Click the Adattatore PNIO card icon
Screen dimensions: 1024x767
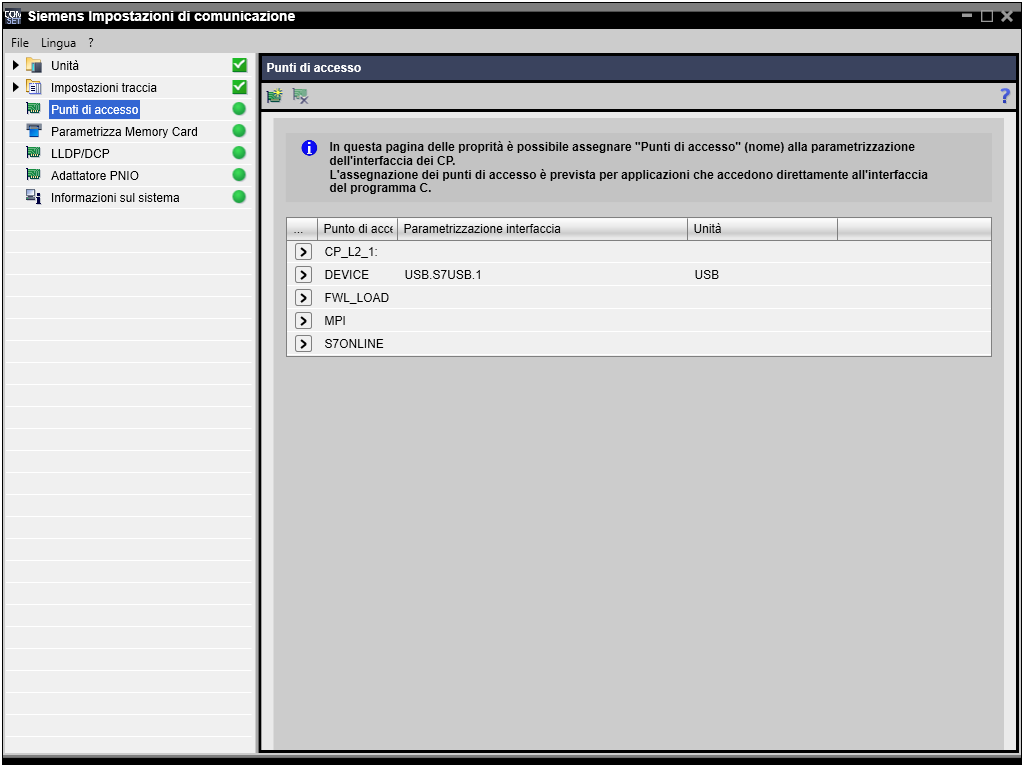[x=33, y=174]
